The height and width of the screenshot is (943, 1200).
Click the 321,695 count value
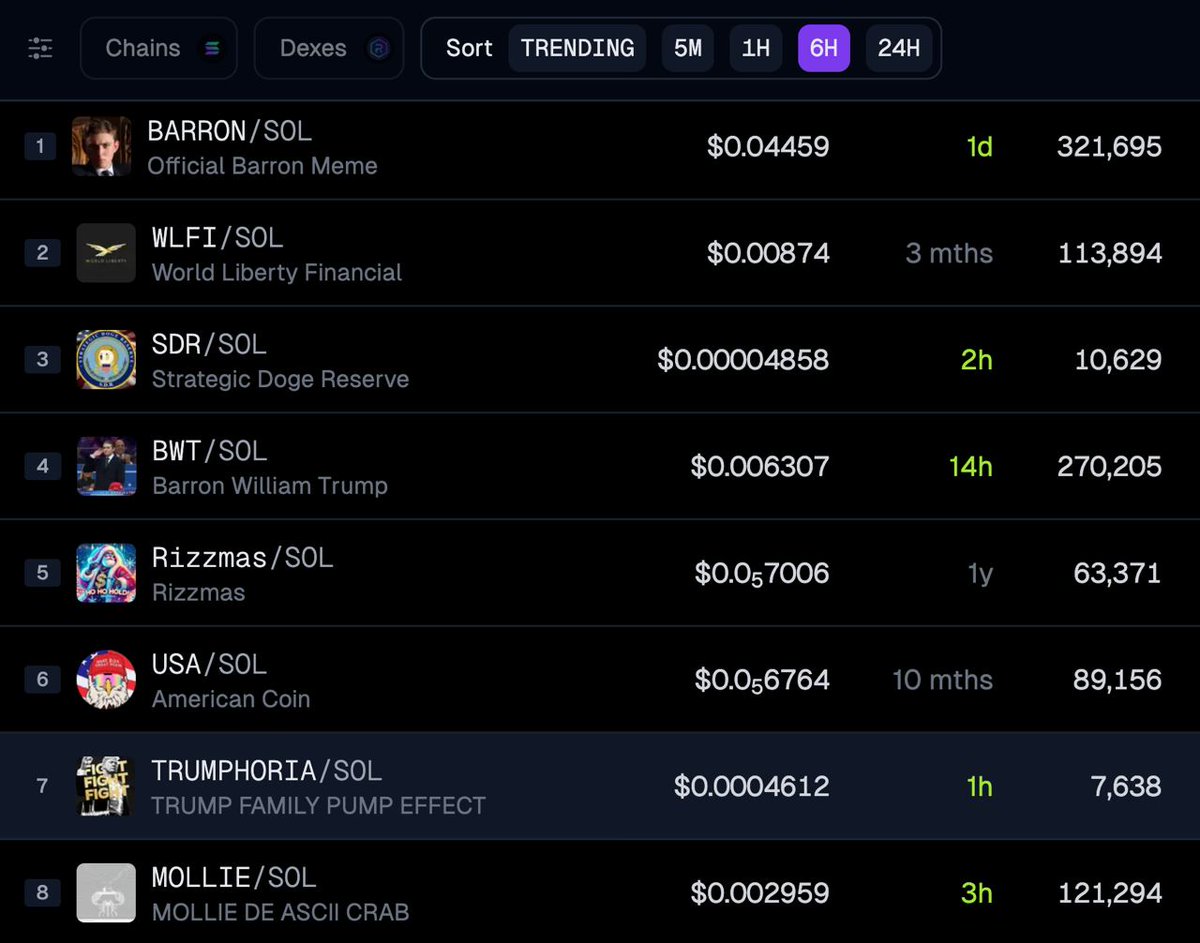click(1109, 147)
